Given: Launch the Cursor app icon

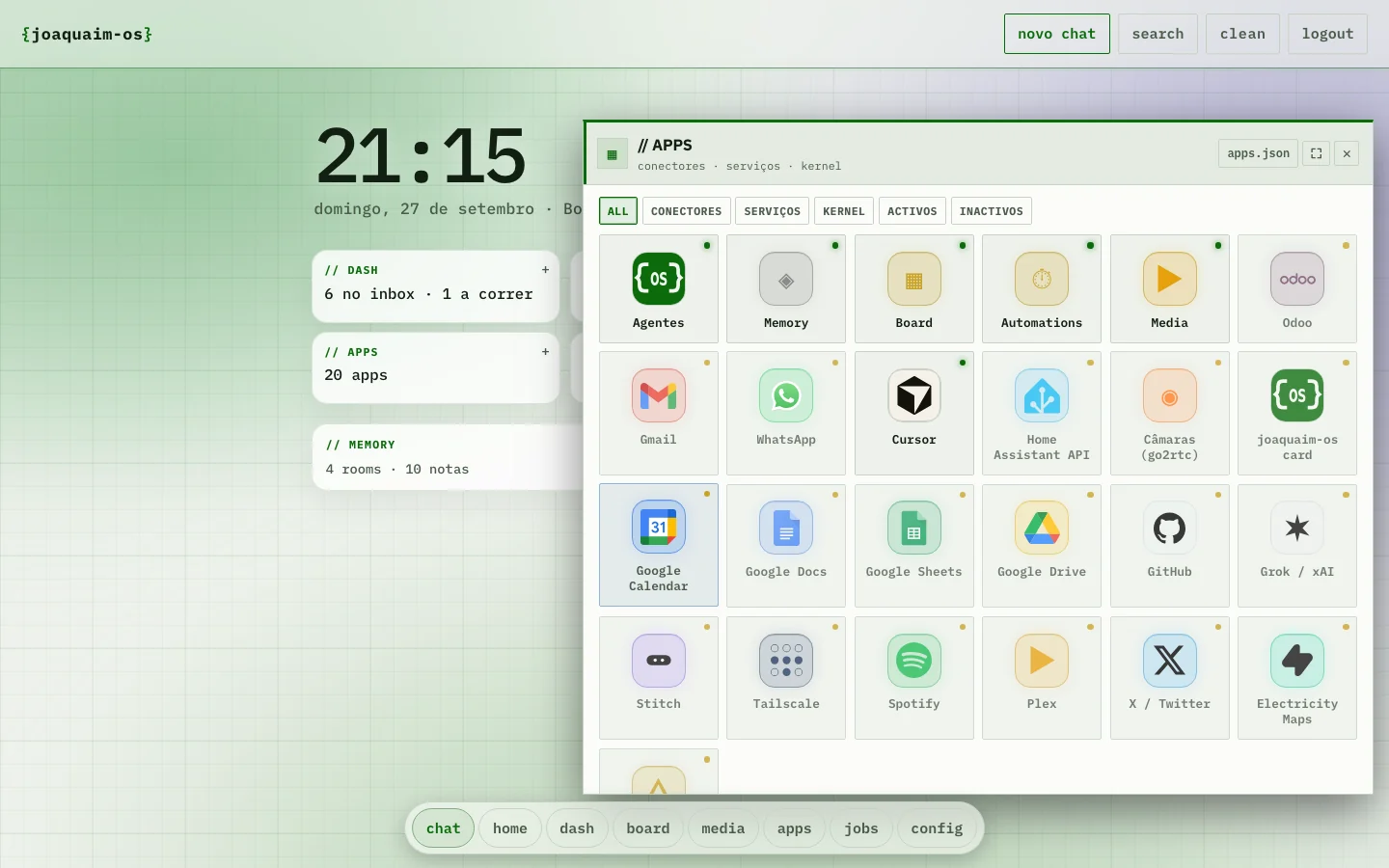Looking at the screenshot, I should point(914,395).
